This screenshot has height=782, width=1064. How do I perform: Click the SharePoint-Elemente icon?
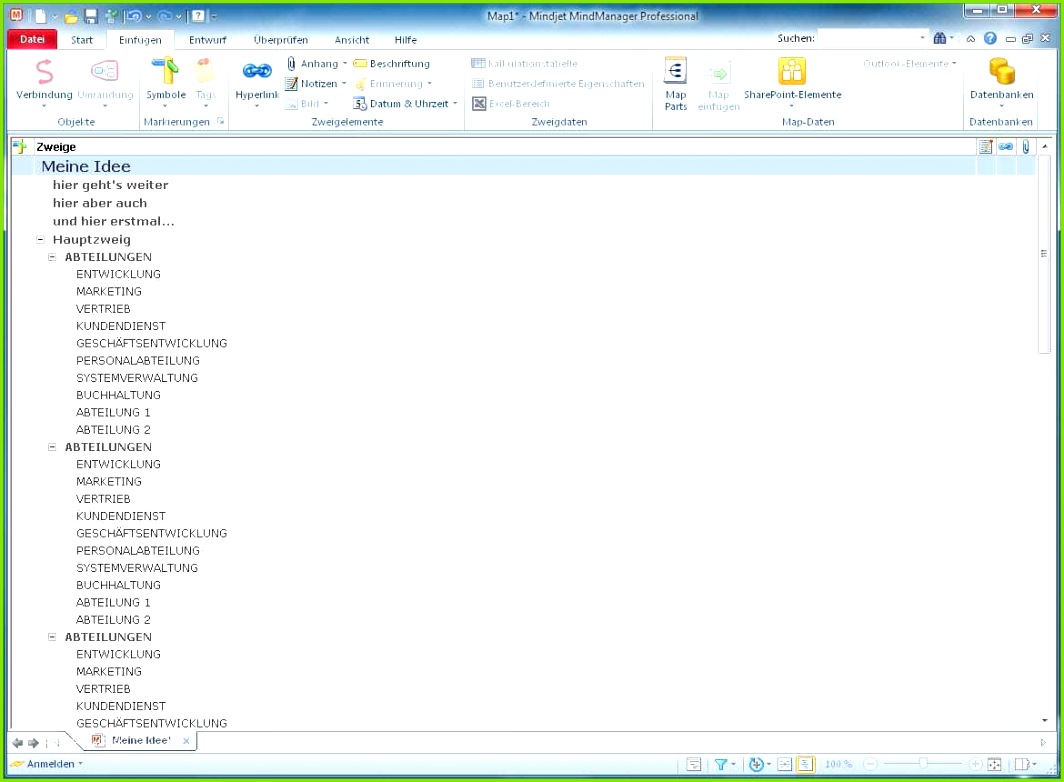pyautogui.click(x=791, y=71)
